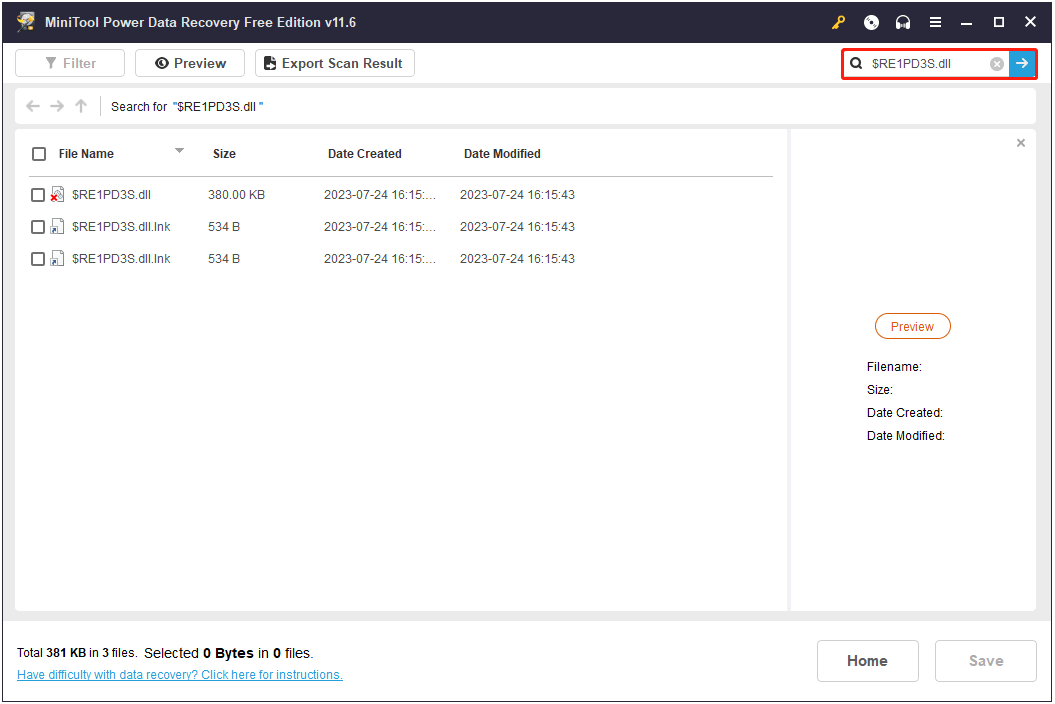The width and height of the screenshot is (1055, 704).
Task: Maximize the MiniTool window
Action: (x=998, y=22)
